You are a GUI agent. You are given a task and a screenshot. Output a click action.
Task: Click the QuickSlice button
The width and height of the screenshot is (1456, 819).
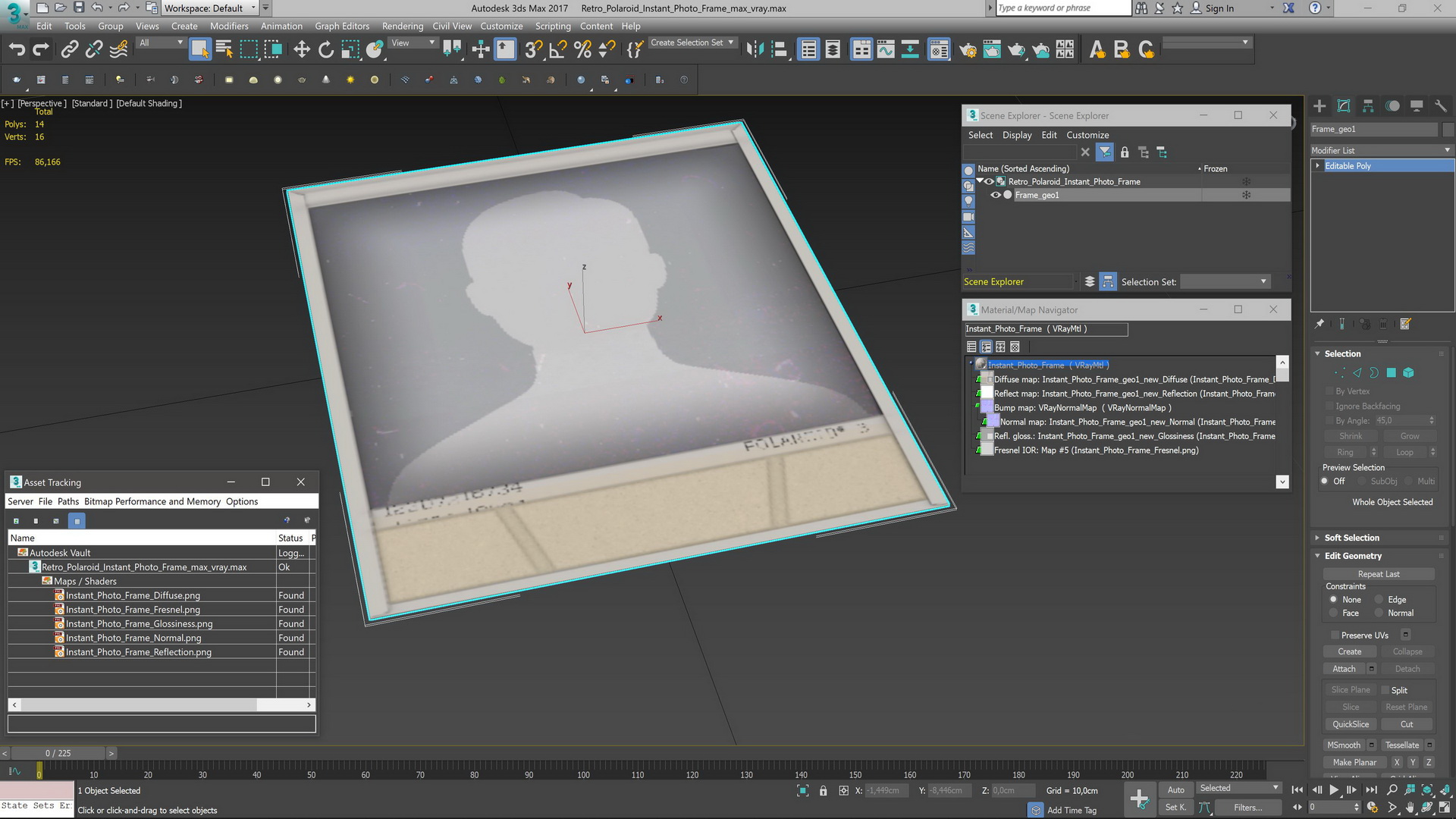point(1351,724)
